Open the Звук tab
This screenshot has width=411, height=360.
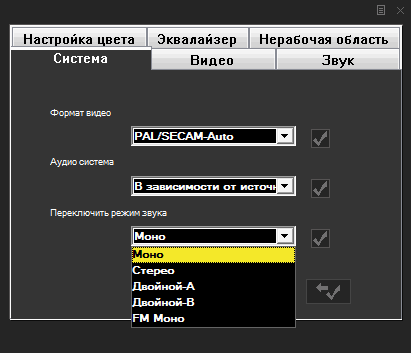pyautogui.click(x=338, y=60)
